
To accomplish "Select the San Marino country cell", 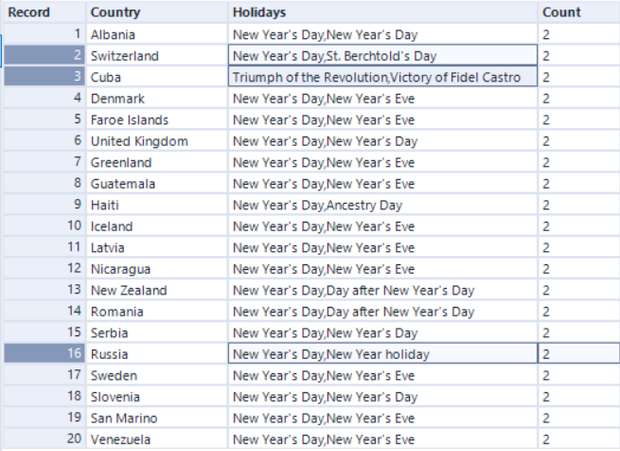I will click(155, 418).
